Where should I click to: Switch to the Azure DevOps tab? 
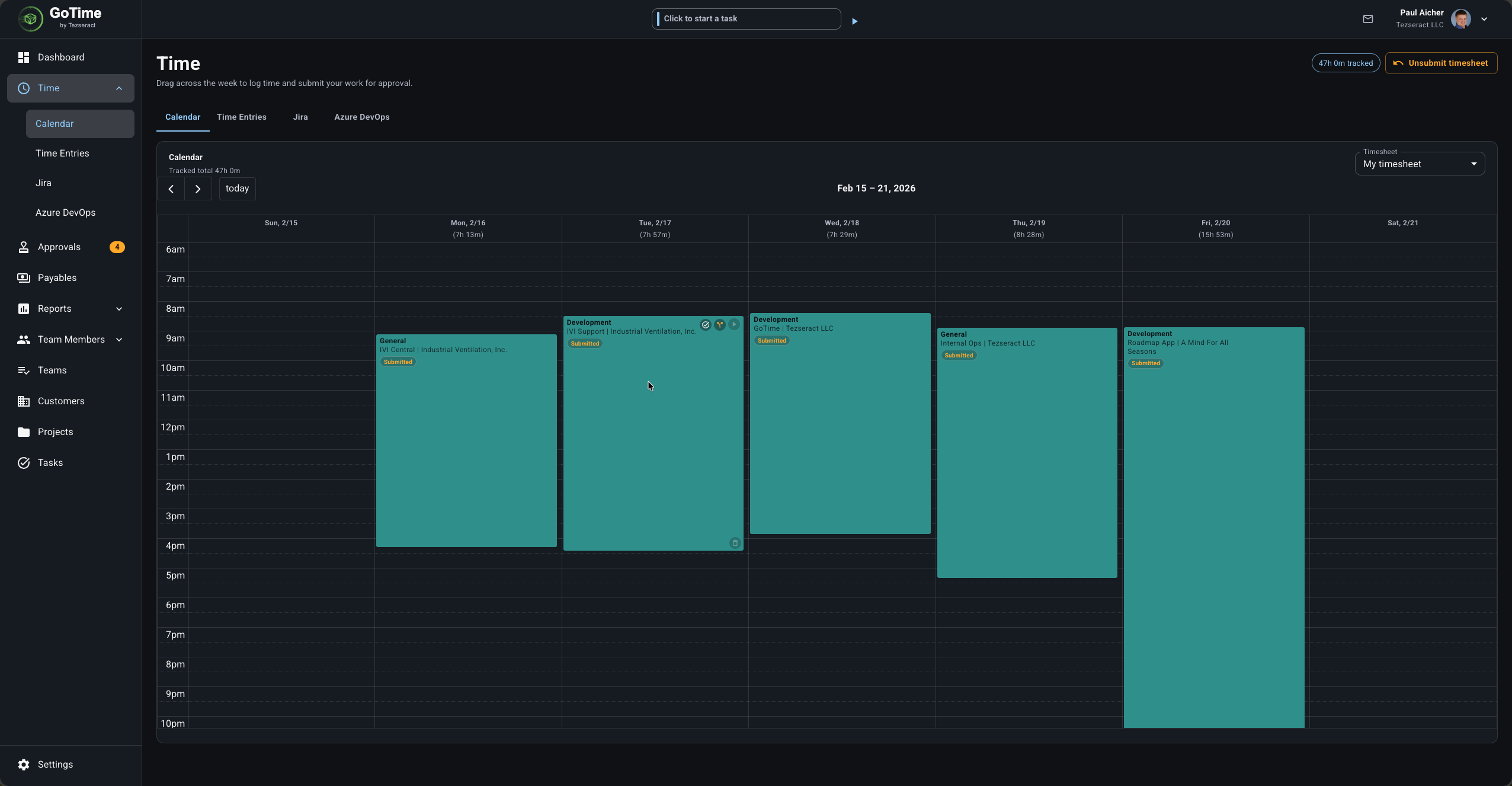[x=362, y=117]
